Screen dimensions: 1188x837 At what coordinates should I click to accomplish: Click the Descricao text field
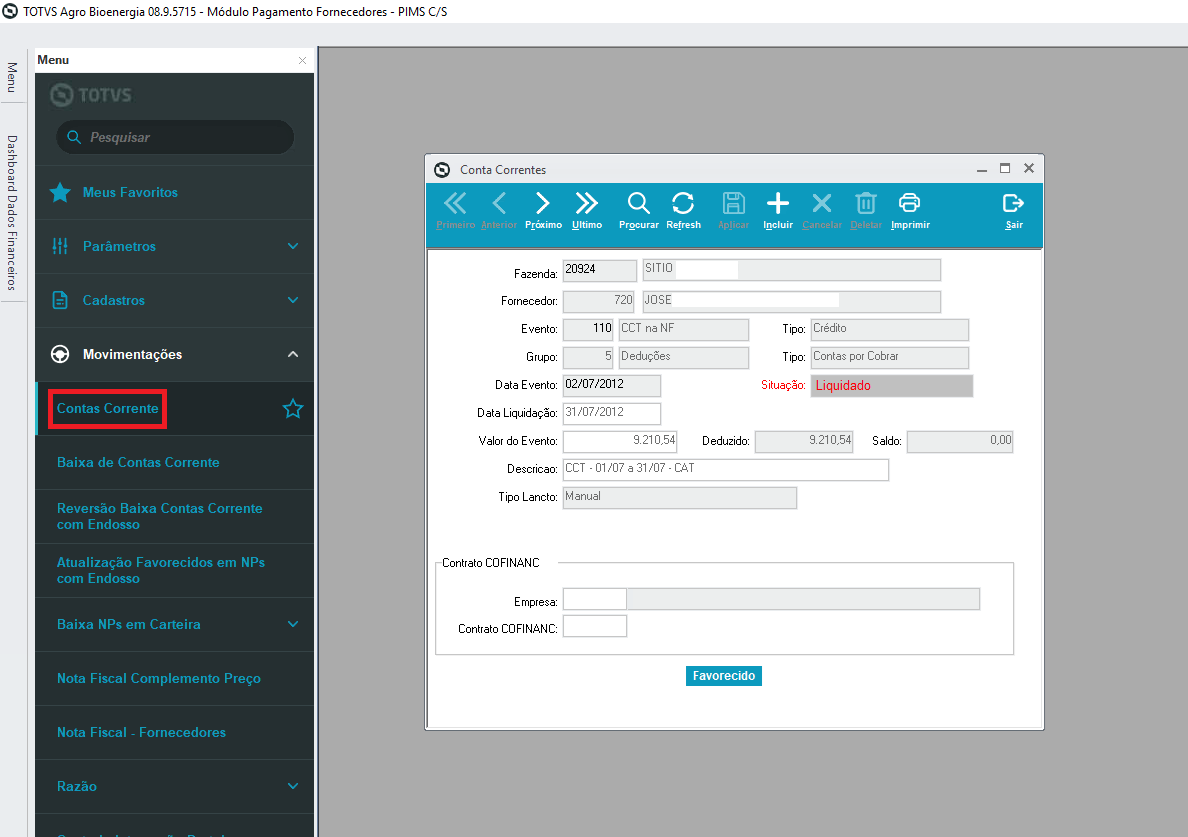coord(726,470)
